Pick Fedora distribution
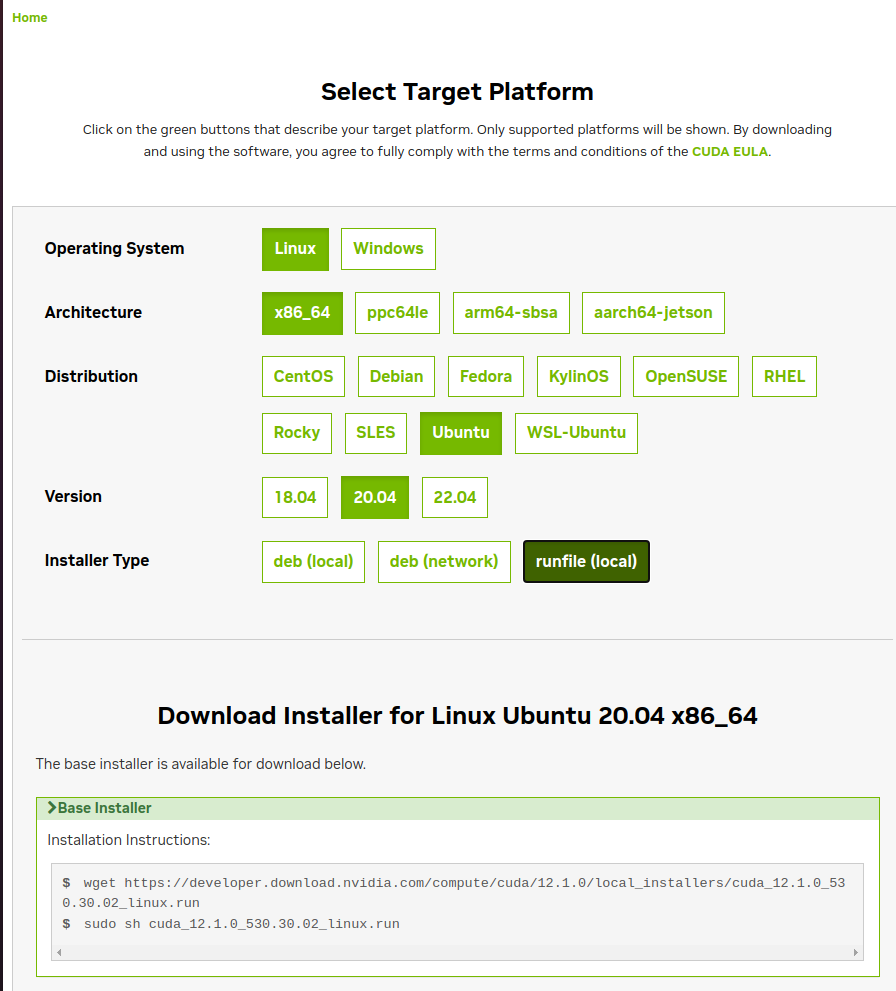896x991 pixels. [486, 377]
